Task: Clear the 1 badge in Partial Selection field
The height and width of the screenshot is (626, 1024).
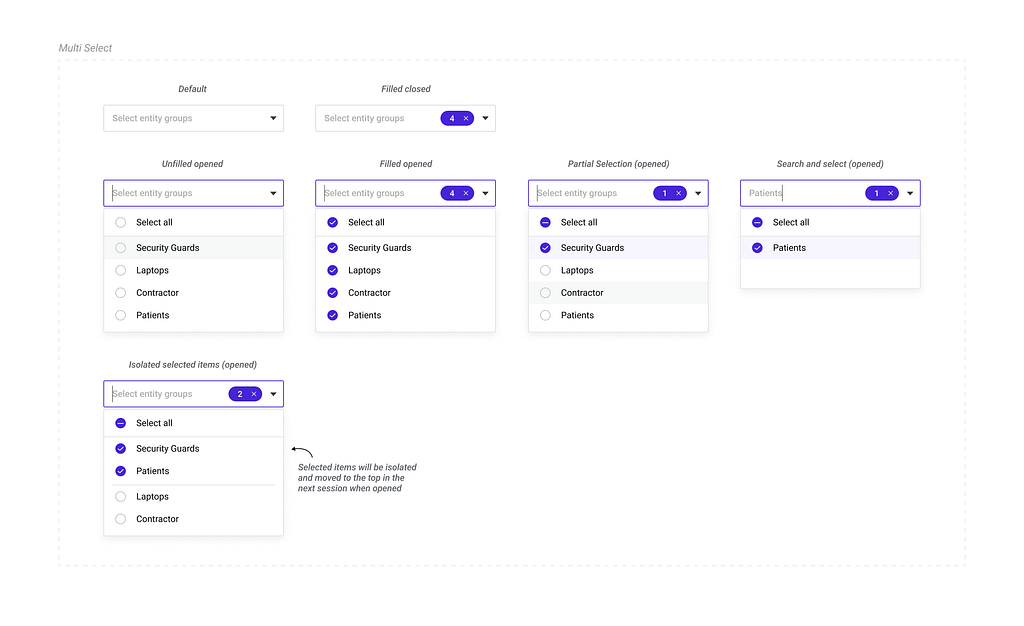Action: coord(679,193)
